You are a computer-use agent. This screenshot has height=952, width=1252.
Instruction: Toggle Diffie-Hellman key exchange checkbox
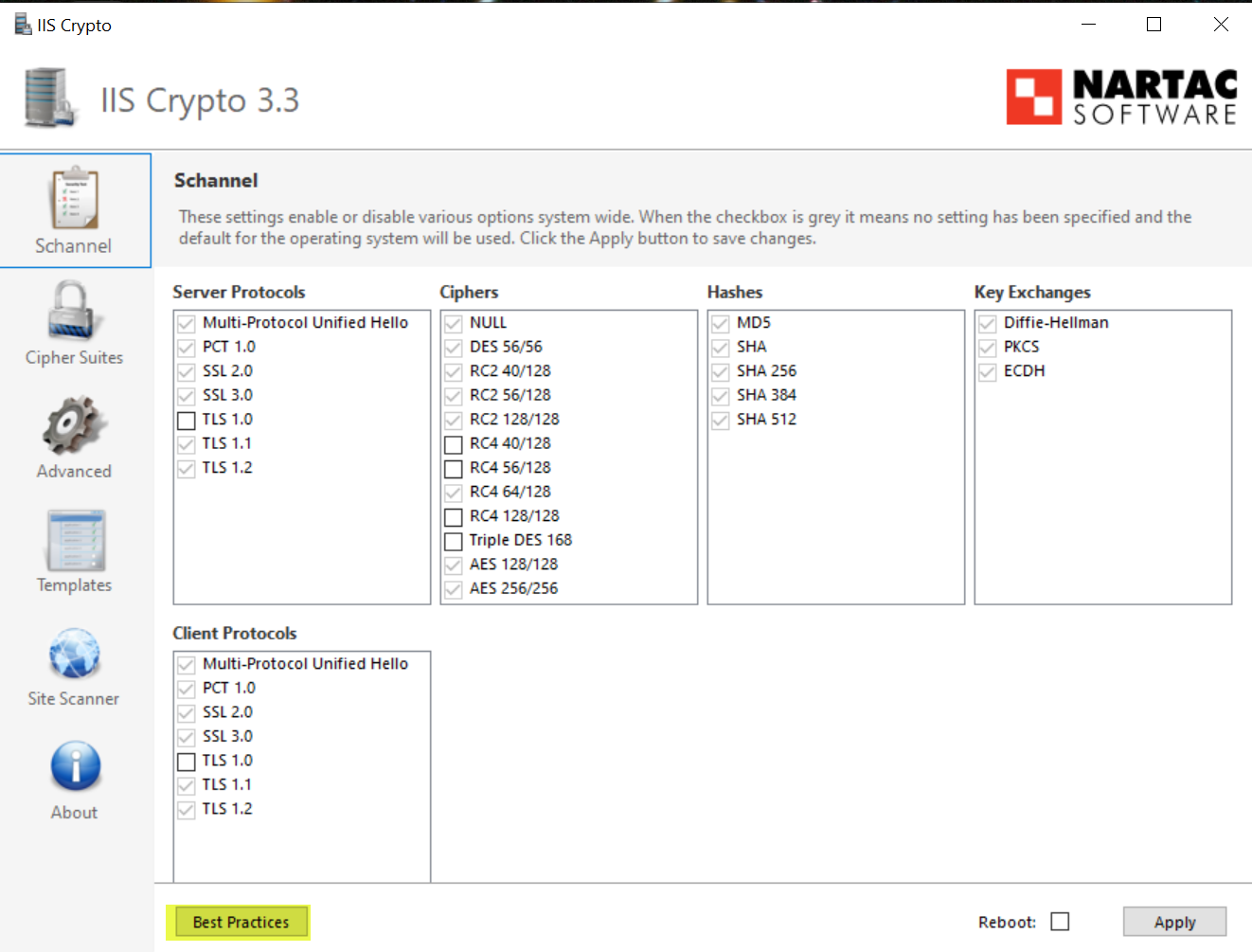point(988,323)
